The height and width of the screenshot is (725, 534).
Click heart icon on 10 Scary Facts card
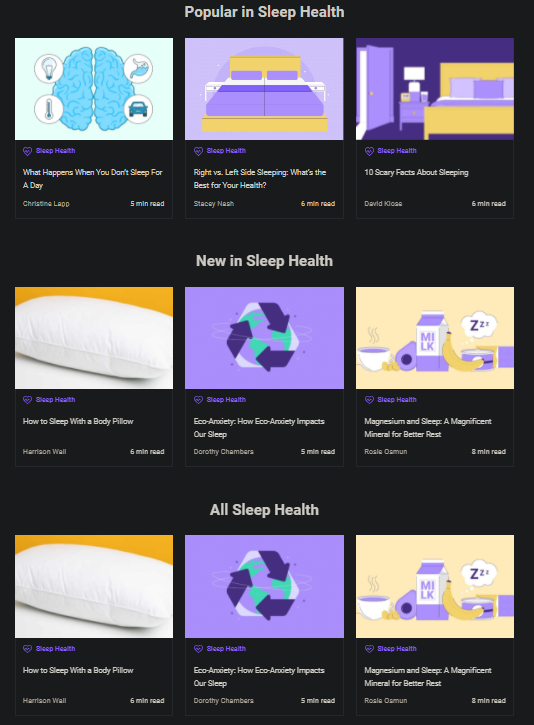pyautogui.click(x=369, y=151)
